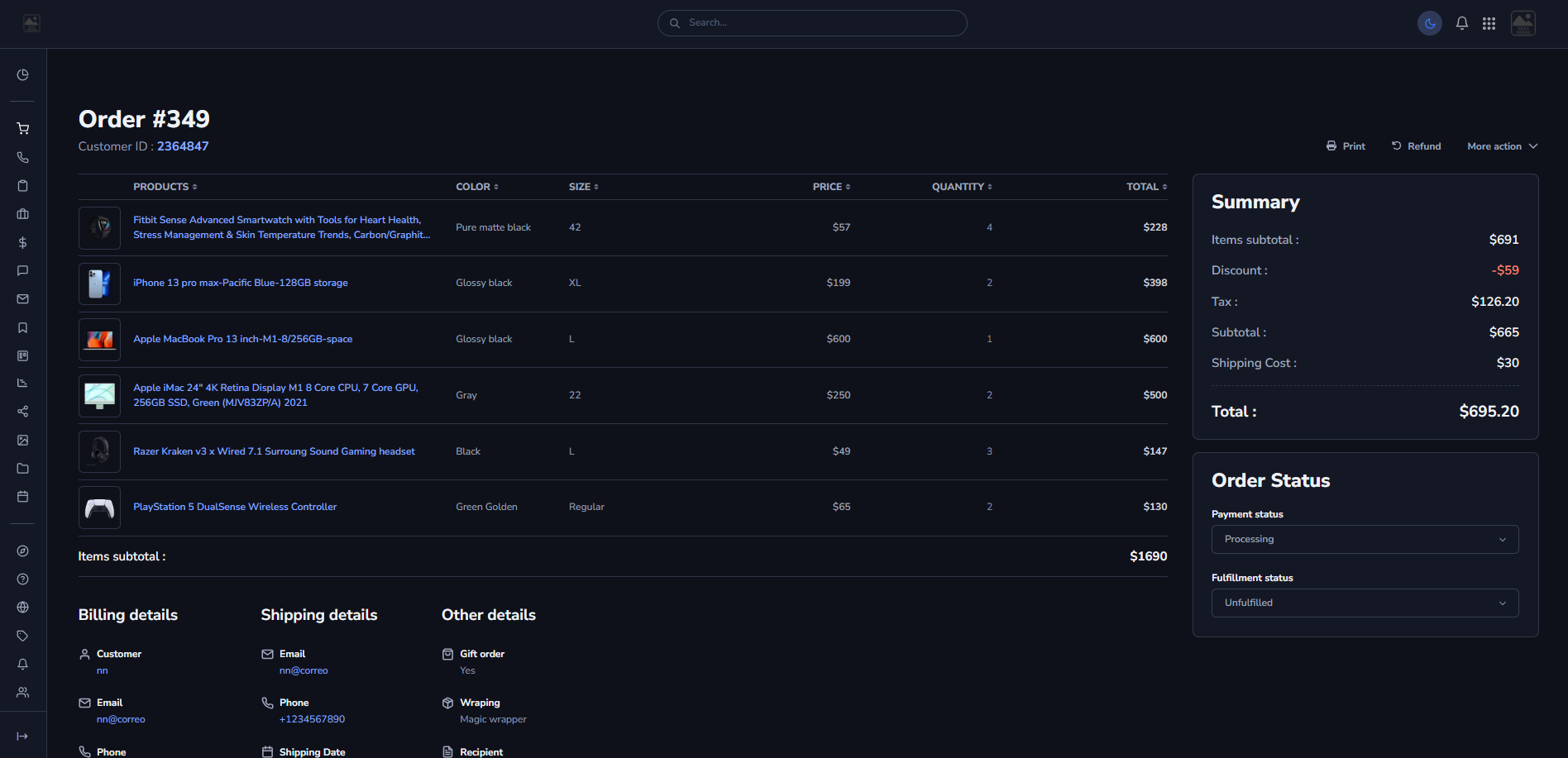Open the Payment status dropdown showing Processing
1568x758 pixels.
(1365, 540)
